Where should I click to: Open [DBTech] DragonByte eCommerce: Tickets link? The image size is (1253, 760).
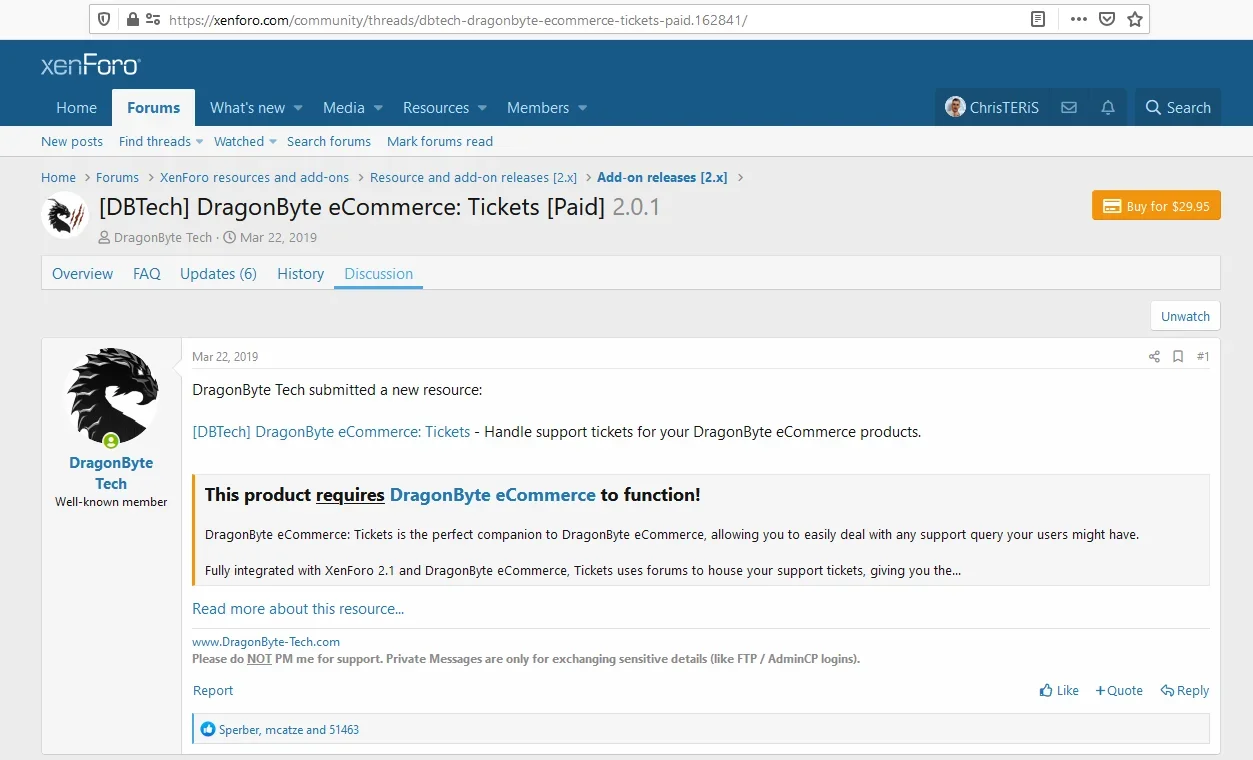[331, 432]
